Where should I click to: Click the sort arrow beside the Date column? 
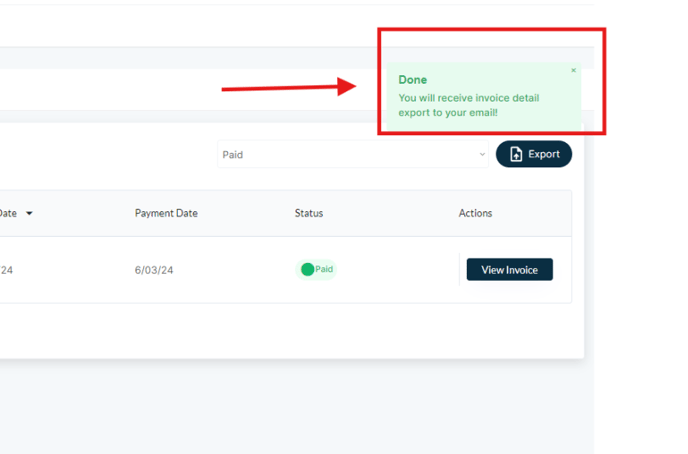click(29, 214)
